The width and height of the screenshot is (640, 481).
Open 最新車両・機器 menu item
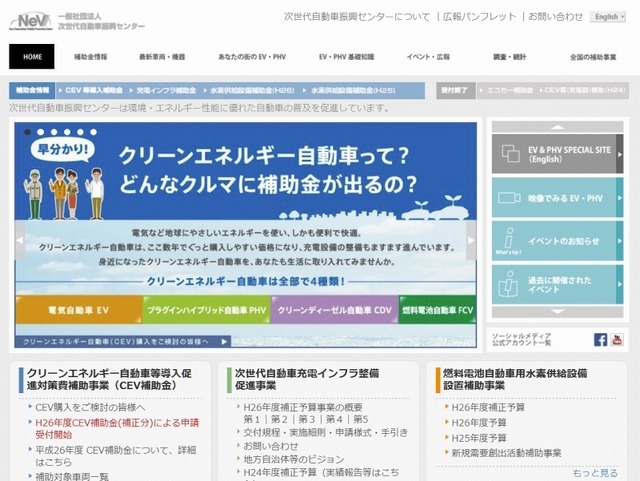point(162,57)
